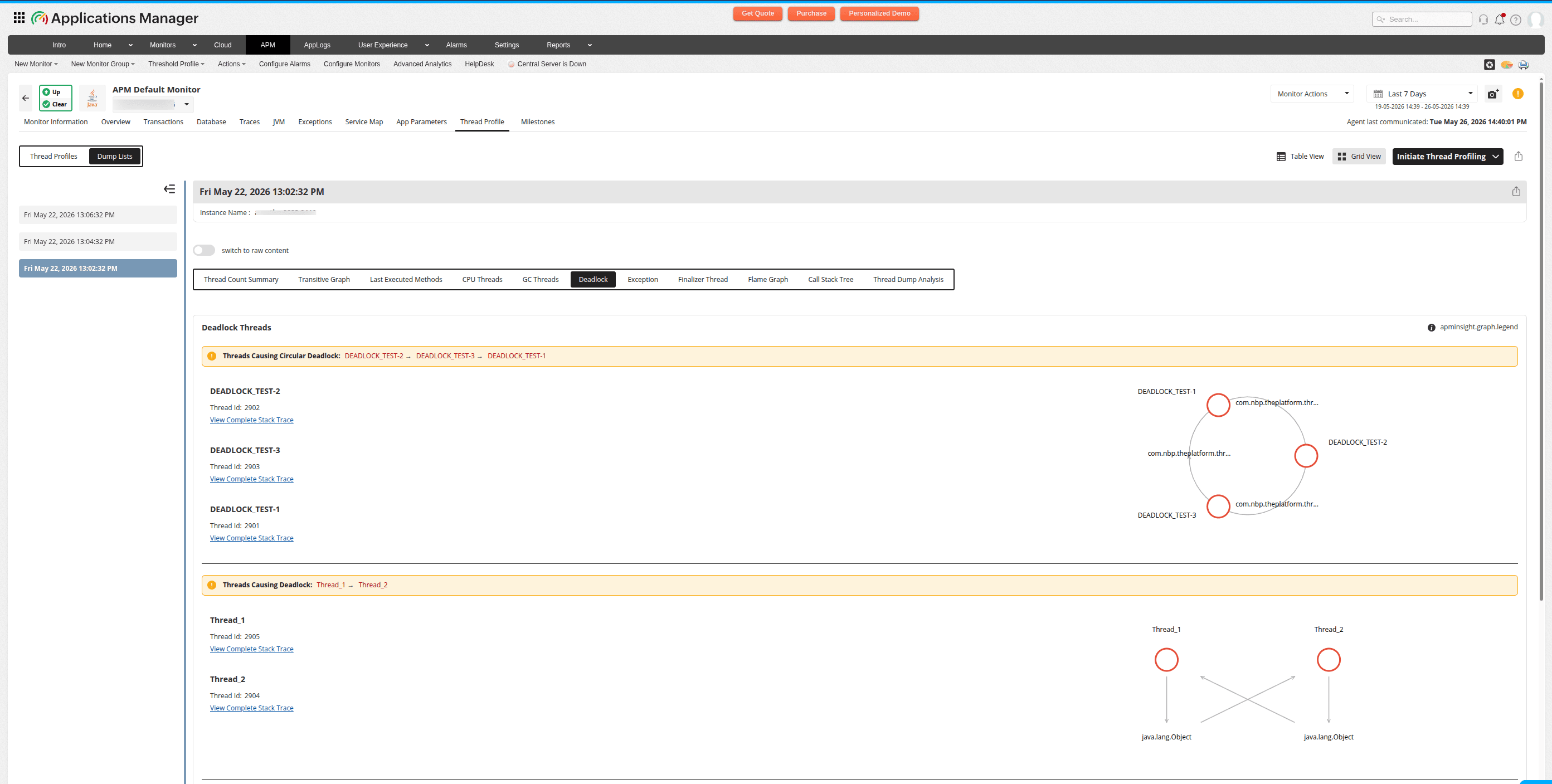Export the thread profile via share icon

[x=1518, y=156]
